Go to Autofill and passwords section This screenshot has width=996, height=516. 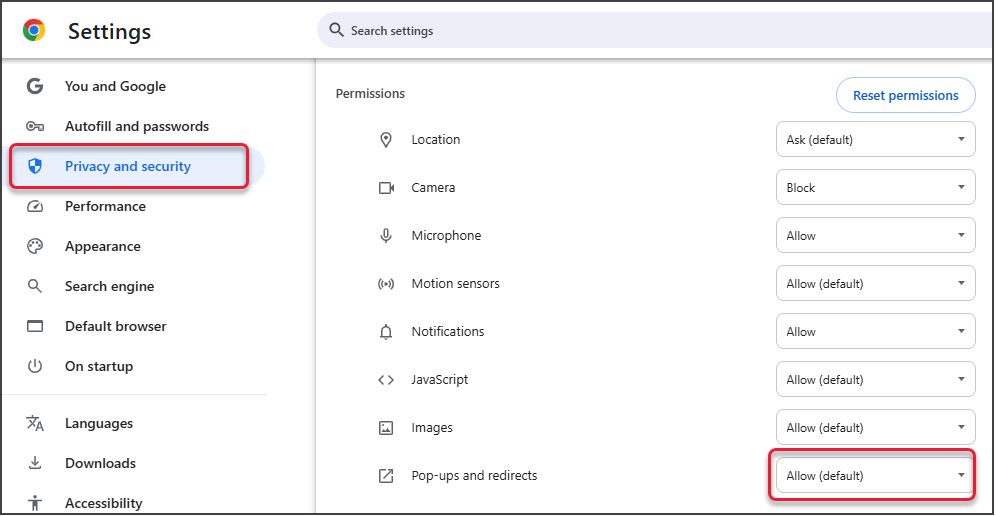point(137,127)
